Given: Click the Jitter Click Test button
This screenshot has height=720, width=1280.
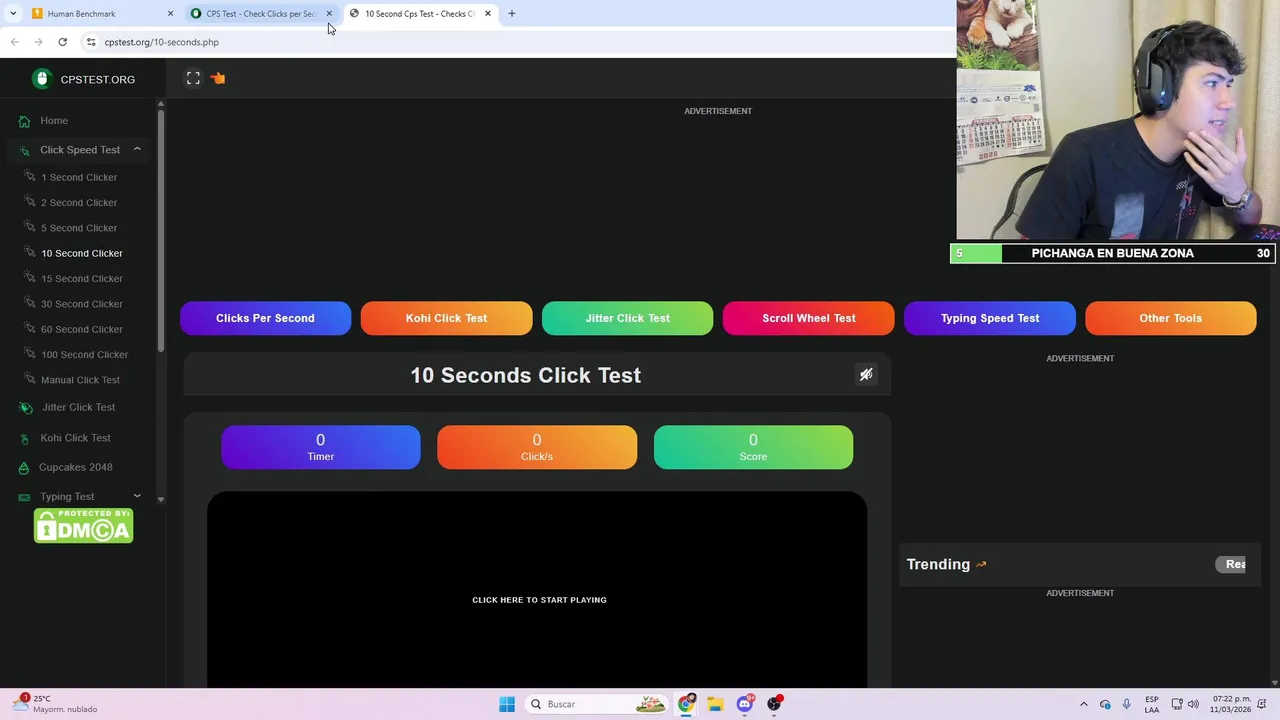Looking at the screenshot, I should pyautogui.click(x=627, y=318).
